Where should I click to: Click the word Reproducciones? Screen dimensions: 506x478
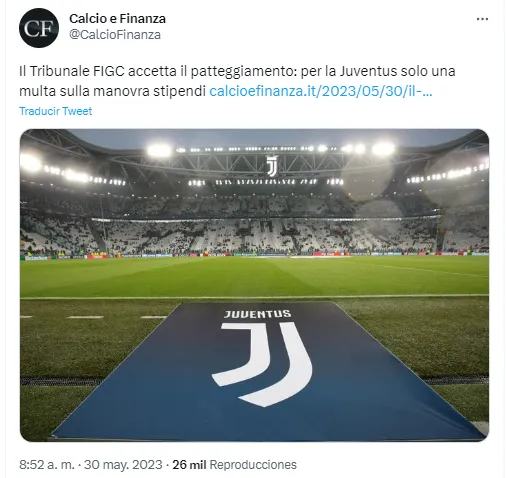[253, 465]
